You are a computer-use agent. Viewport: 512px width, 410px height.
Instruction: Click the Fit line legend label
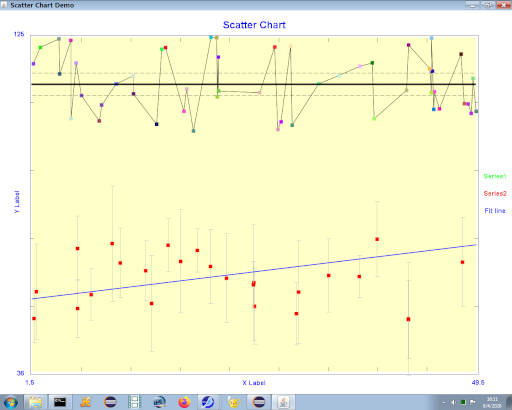(x=495, y=211)
